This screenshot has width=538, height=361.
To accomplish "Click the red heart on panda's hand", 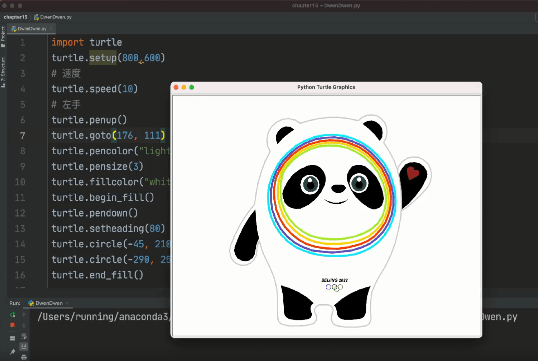I will point(413,173).
